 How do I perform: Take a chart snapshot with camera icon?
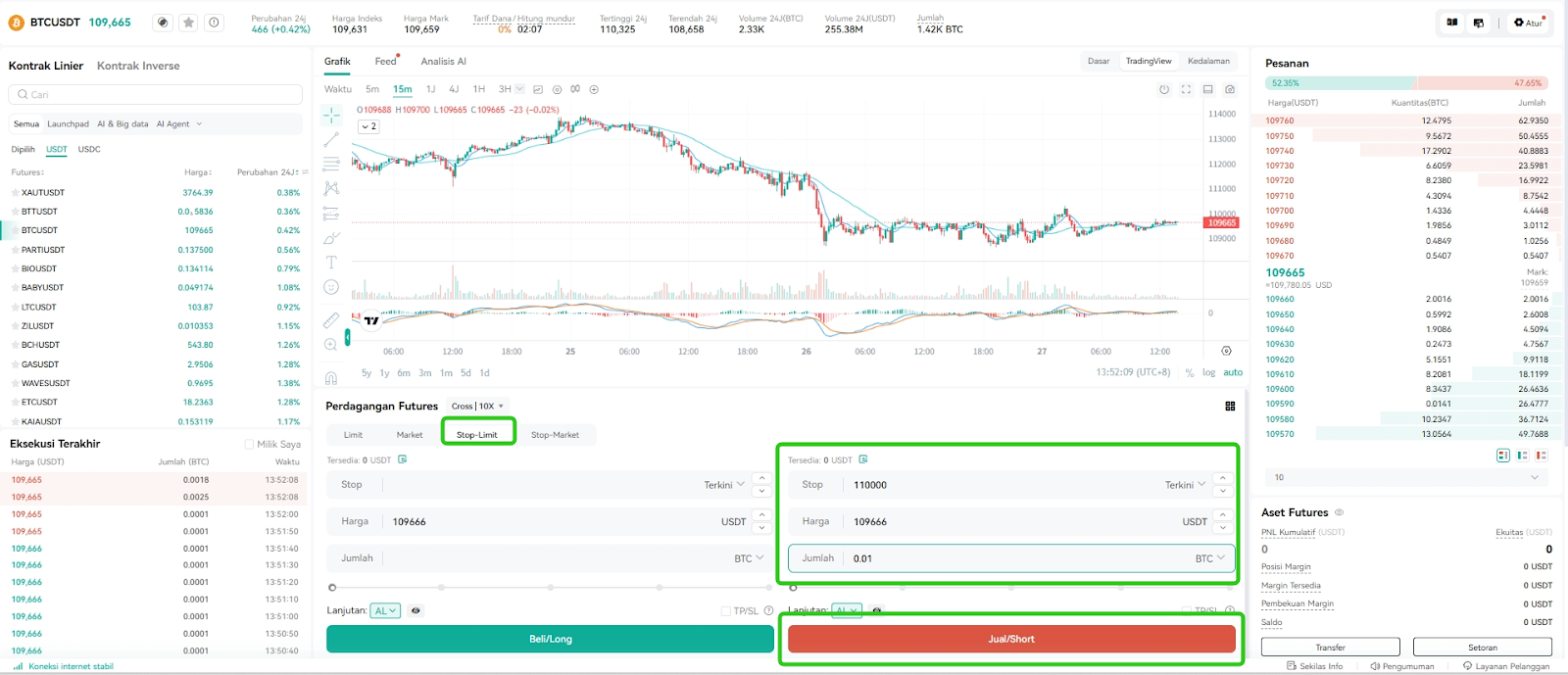pos(1230,89)
